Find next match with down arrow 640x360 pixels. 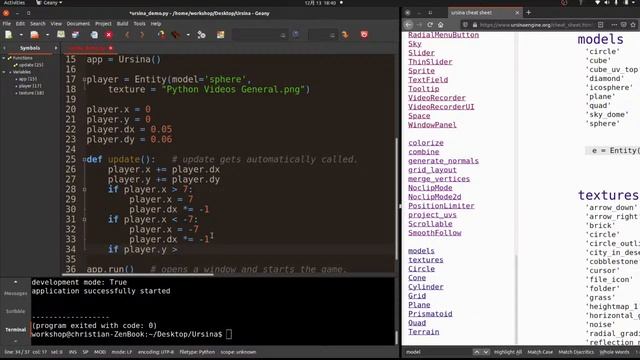point(486,352)
